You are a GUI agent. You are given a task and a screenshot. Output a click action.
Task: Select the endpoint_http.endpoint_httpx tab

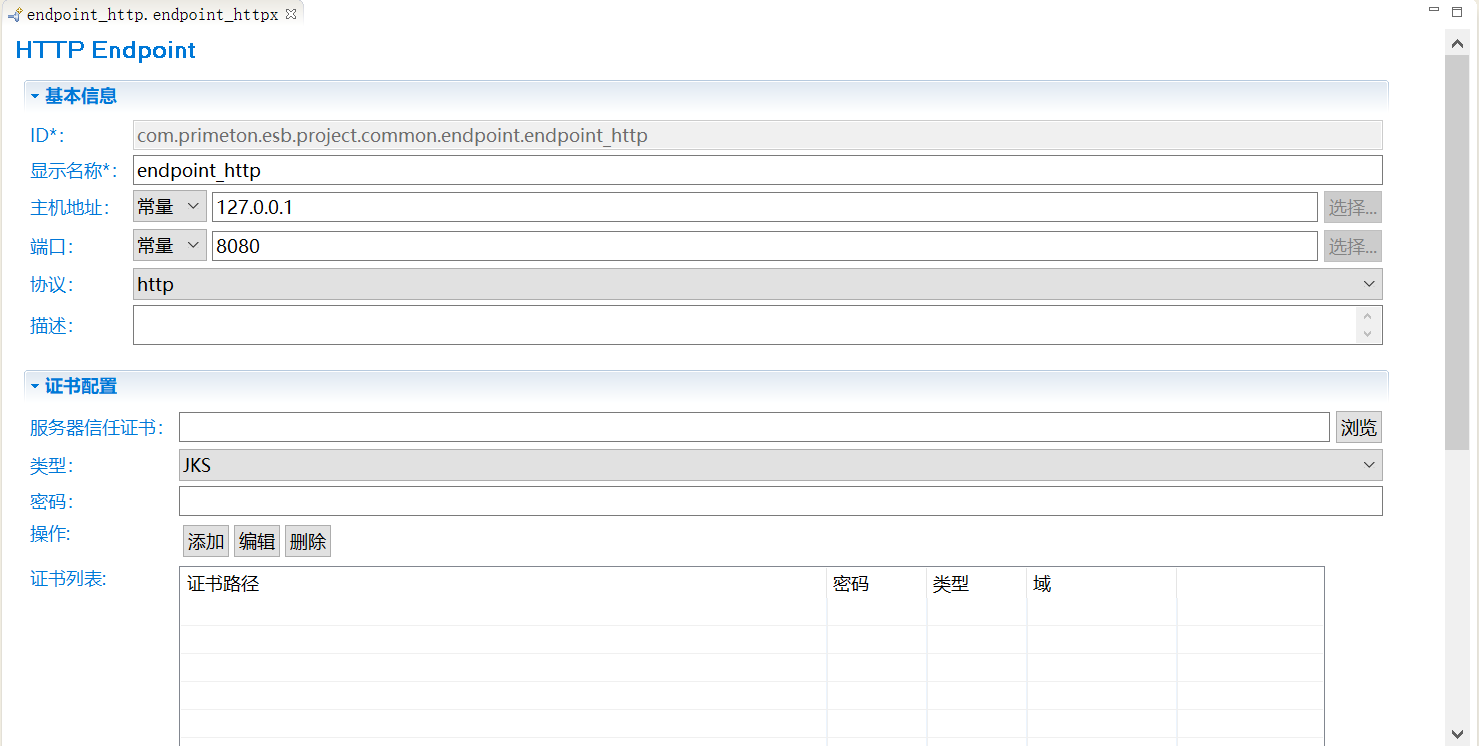150,15
